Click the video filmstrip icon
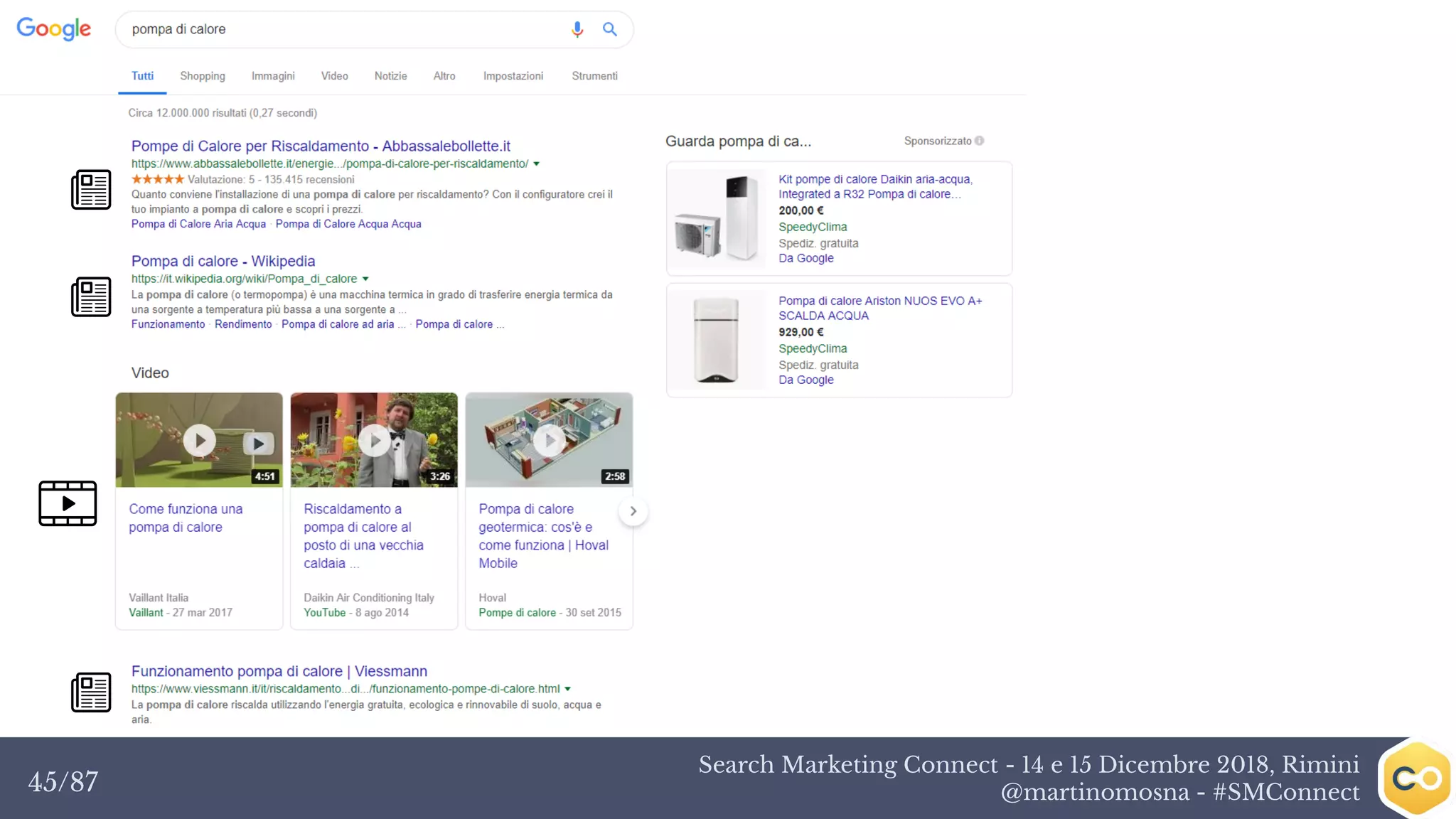Image resolution: width=1456 pixels, height=819 pixels. coord(68,503)
